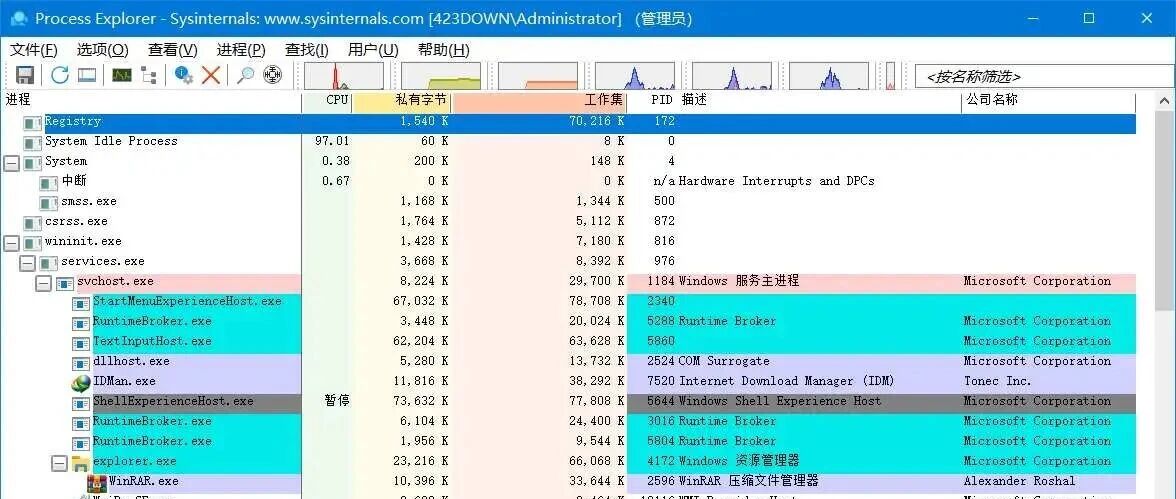Click the Registry process icon
Screen dimensions: 1176x499
click(x=32, y=122)
